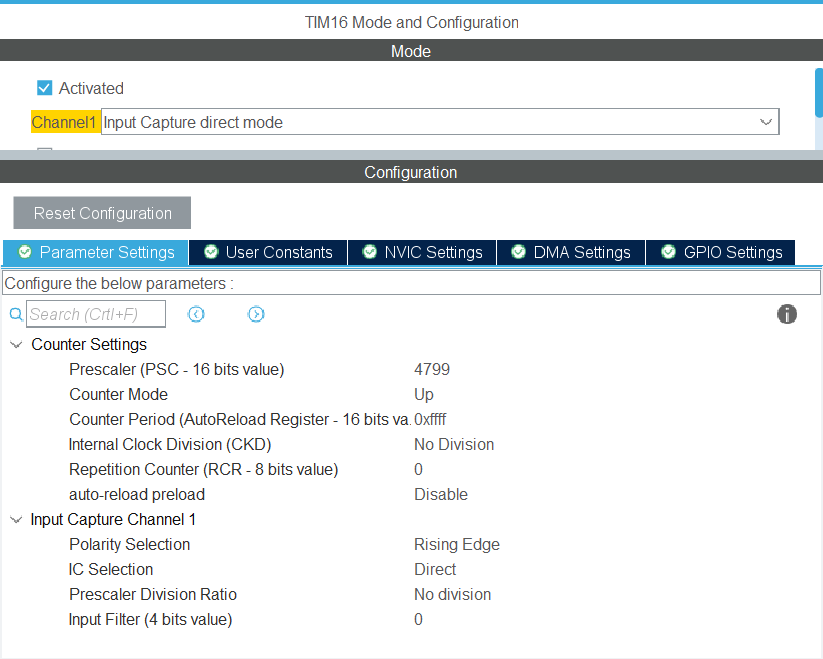Click the auto-reload preload label
Image resolution: width=823 pixels, height=659 pixels.
(137, 494)
